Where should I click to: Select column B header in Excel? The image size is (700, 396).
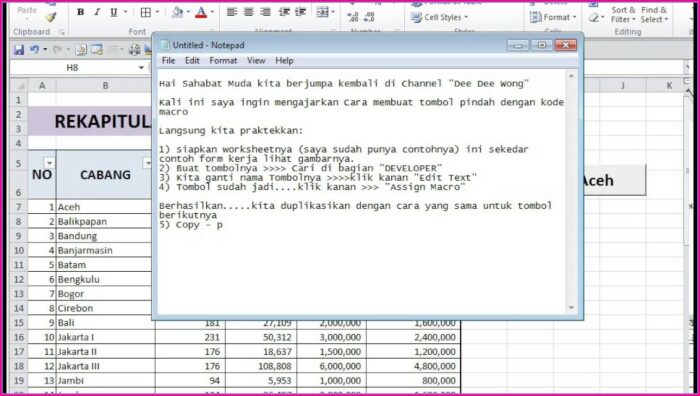[105, 85]
